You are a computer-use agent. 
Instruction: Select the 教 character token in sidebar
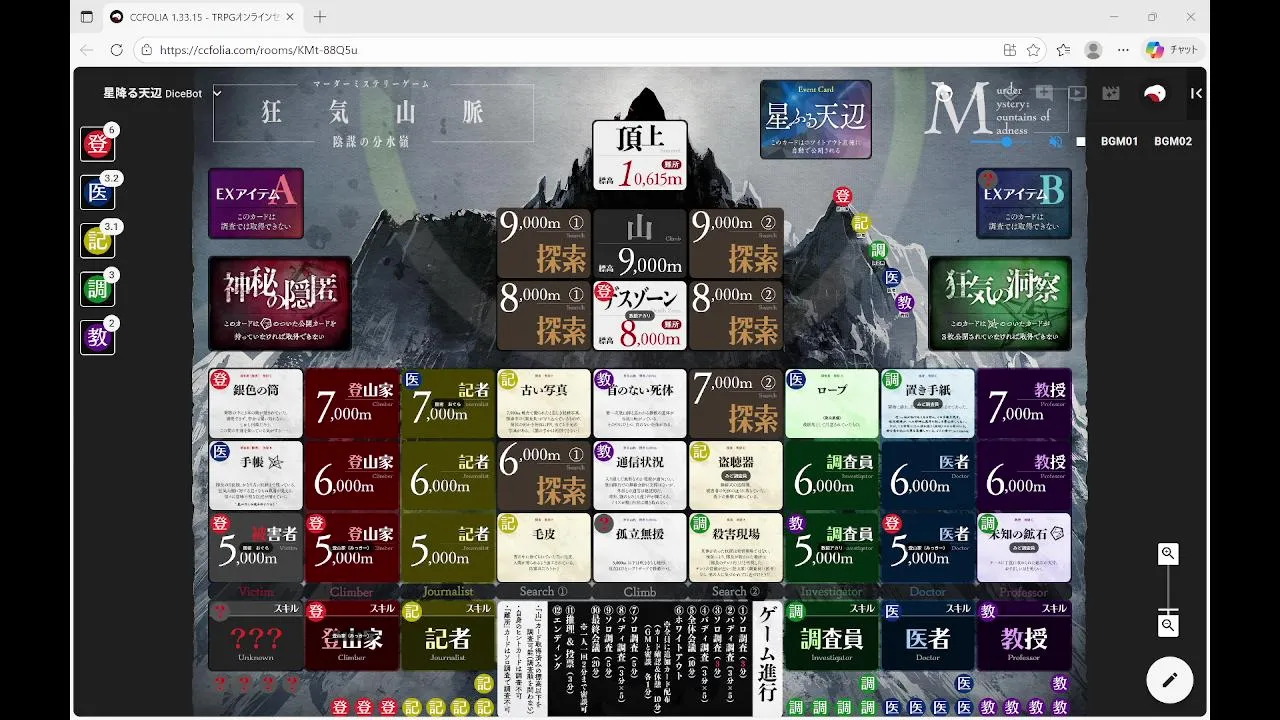click(98, 337)
